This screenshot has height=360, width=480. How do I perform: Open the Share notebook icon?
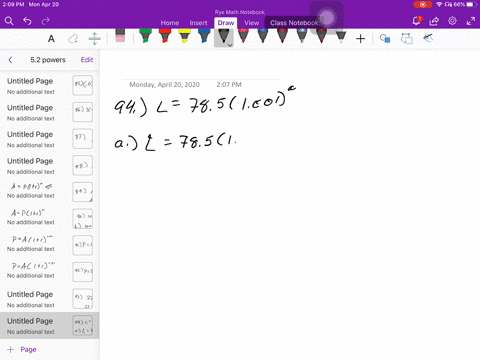pos(434,21)
